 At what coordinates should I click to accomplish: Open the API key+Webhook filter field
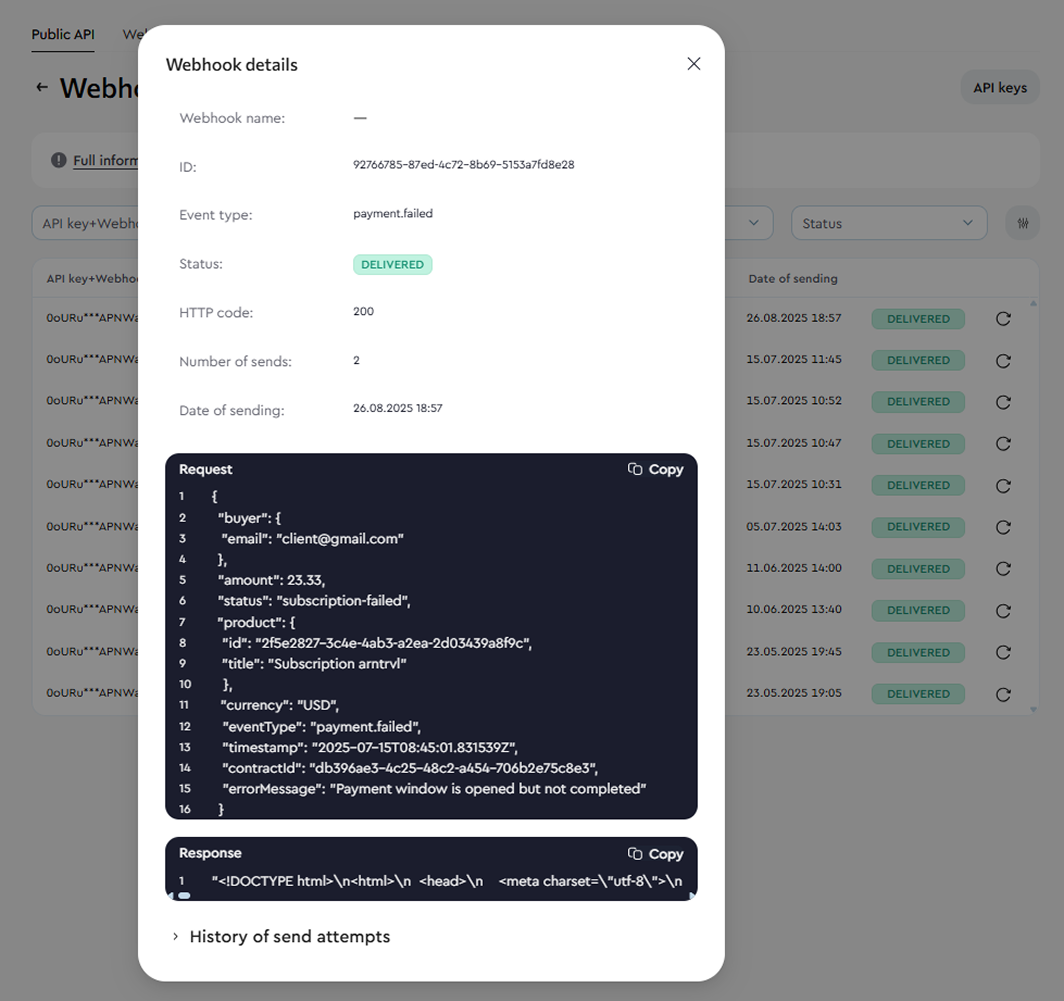tap(85, 223)
